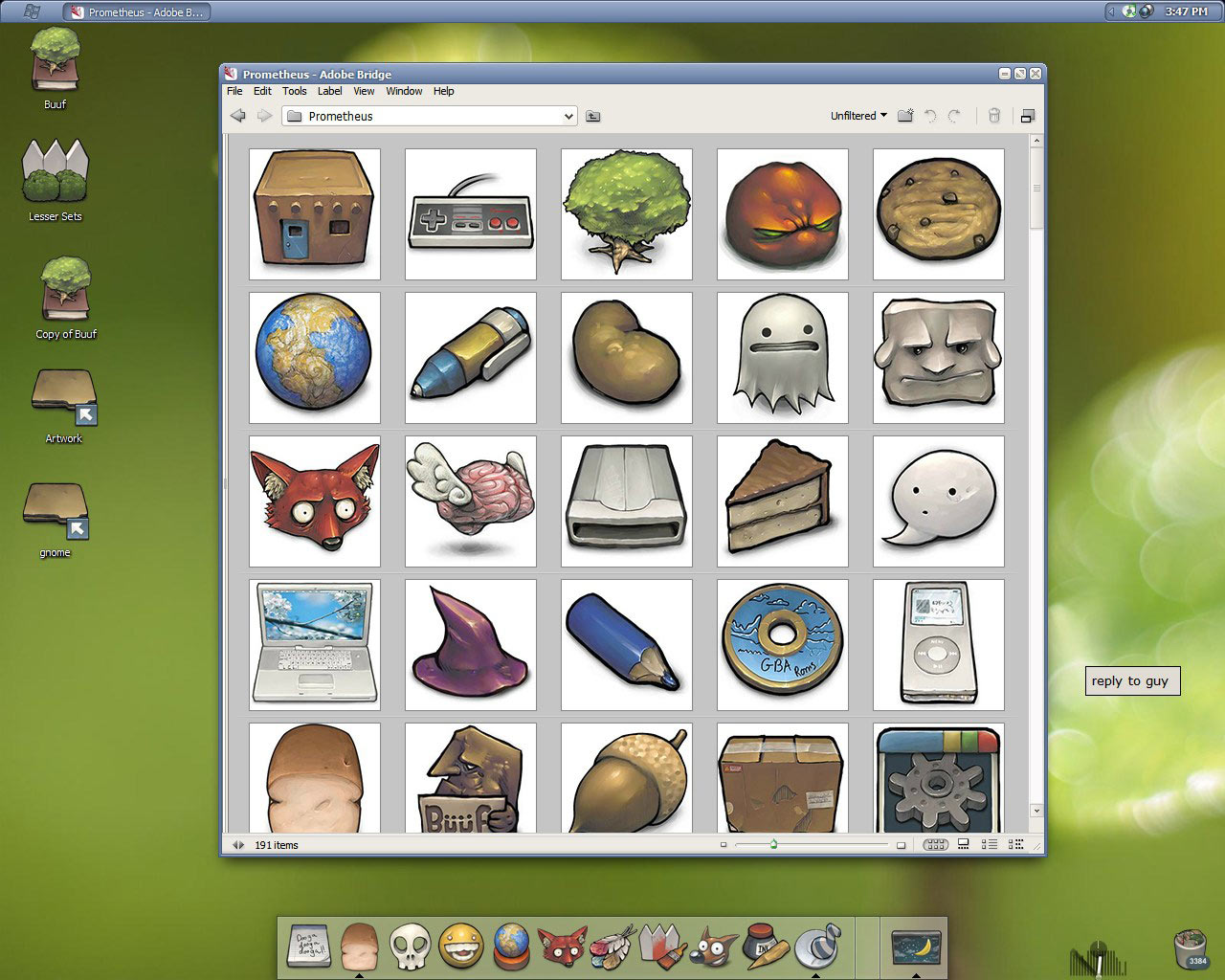Go forward using the Bridge forward arrow
This screenshot has width=1225, height=980.
265,116
